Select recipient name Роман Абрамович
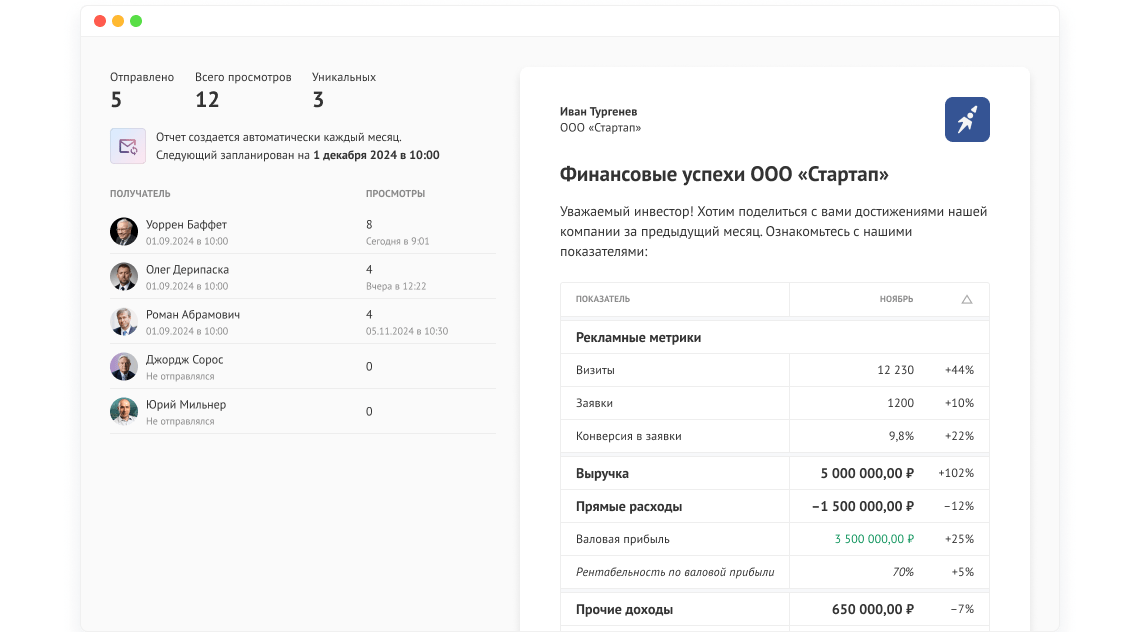 (193, 315)
